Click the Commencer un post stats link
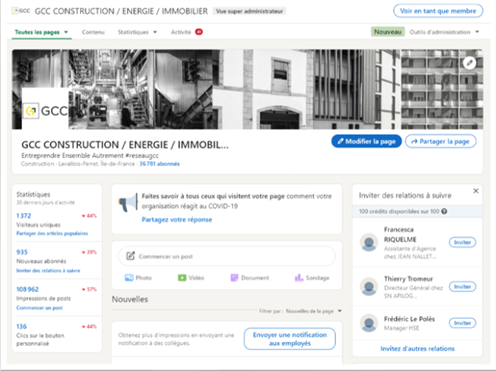496x371 pixels. click(x=39, y=308)
